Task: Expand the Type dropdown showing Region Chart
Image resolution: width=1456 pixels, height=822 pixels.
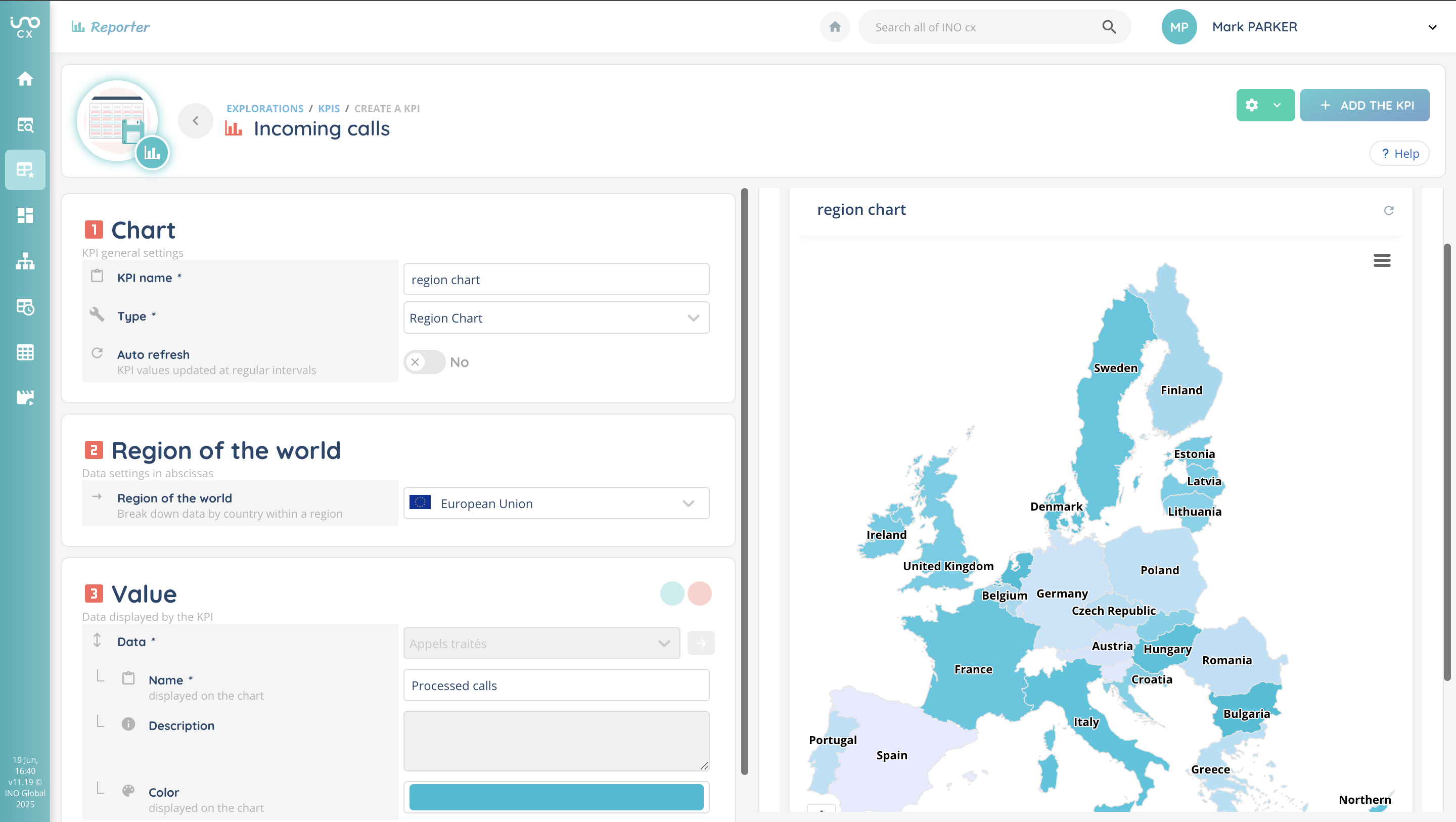Action: [556, 317]
